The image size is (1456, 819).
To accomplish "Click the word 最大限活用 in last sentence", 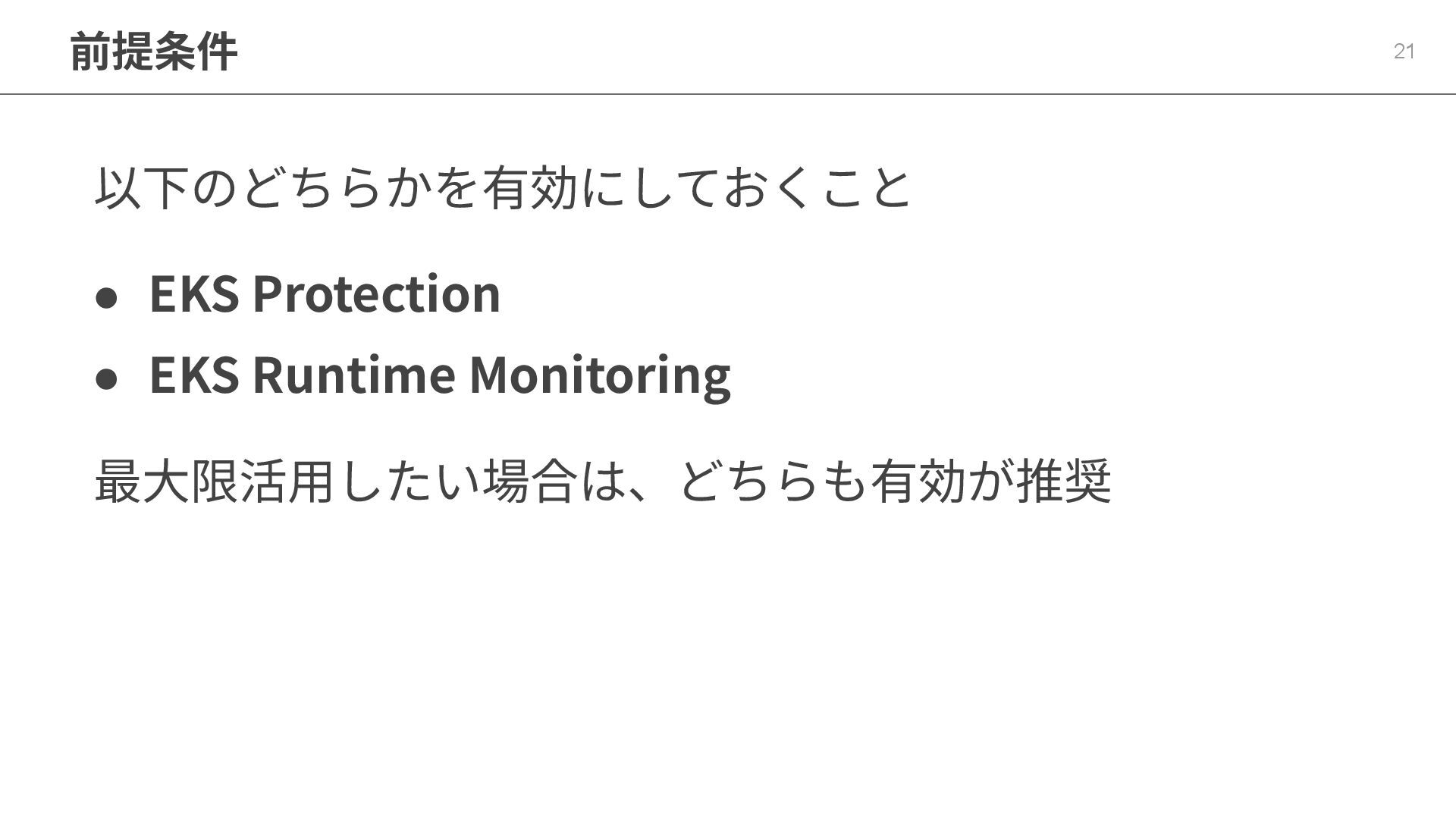I will coord(215,481).
